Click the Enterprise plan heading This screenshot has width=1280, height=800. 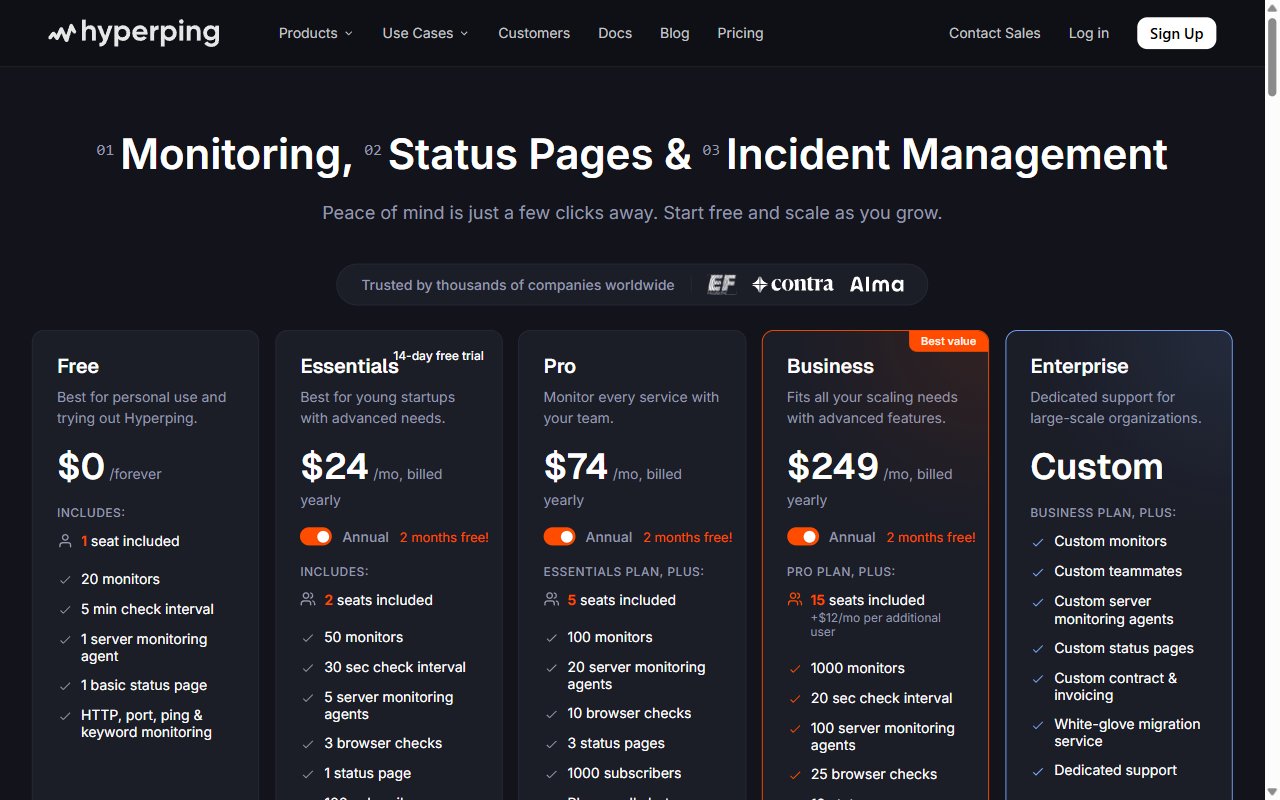1080,366
